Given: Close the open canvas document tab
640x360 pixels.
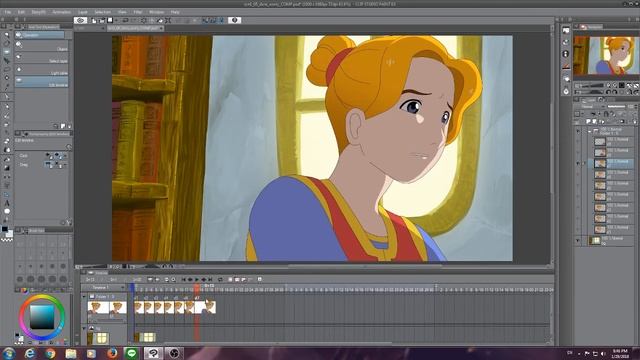Looking at the screenshot, I should pyautogui.click(x=161, y=28).
